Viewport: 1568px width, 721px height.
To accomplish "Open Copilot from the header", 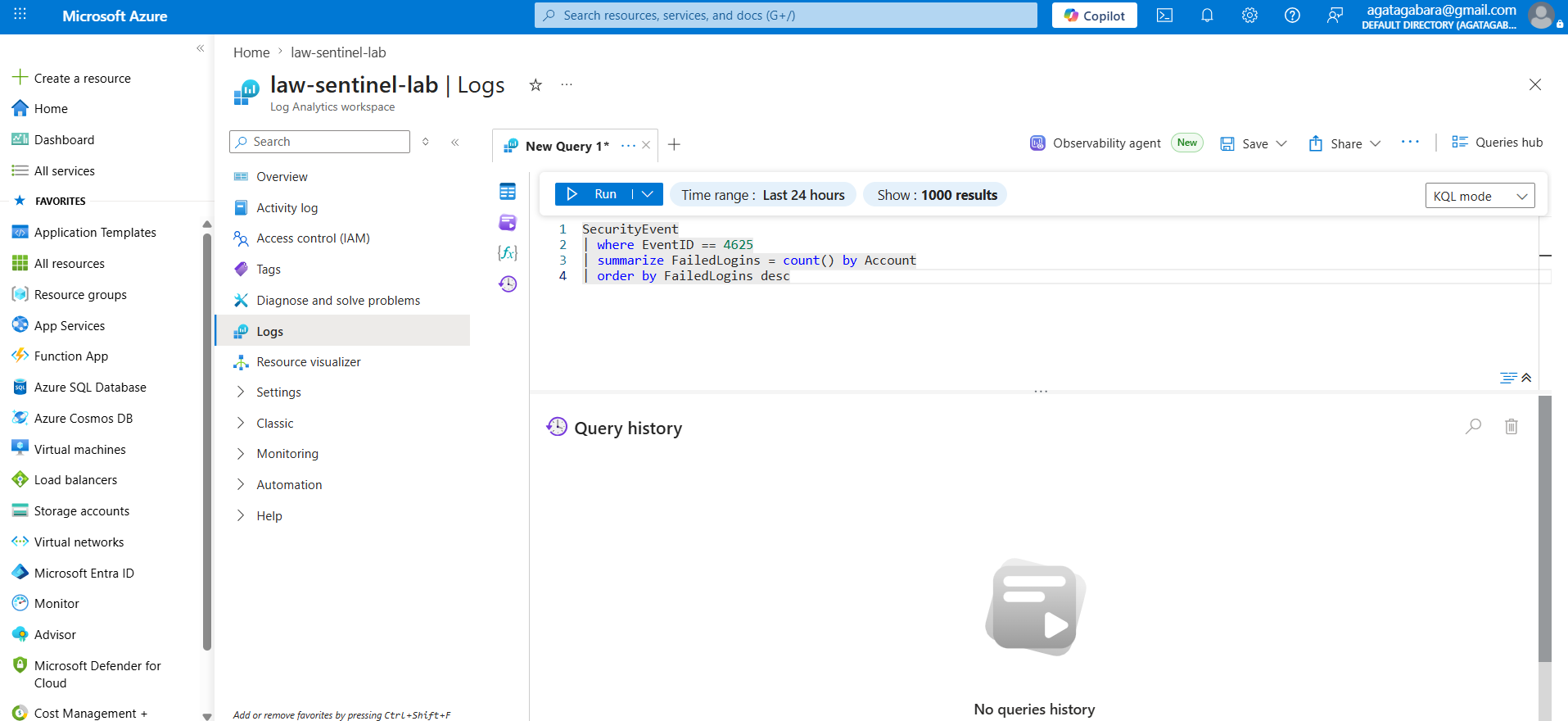I will 1094,16.
